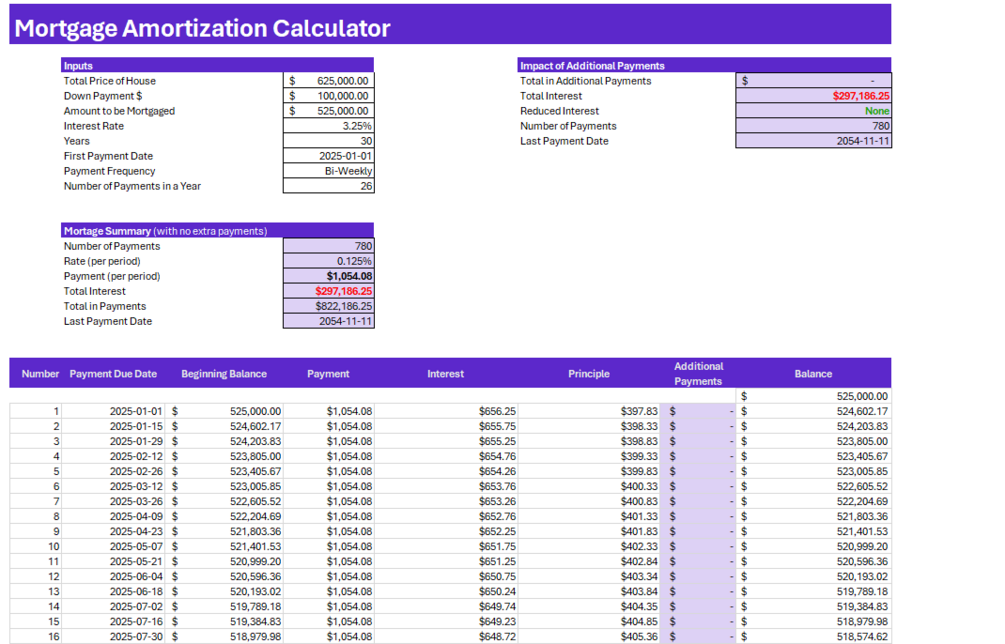
Task: Select the bold $1,054.08 payment per period
Action: click(329, 276)
